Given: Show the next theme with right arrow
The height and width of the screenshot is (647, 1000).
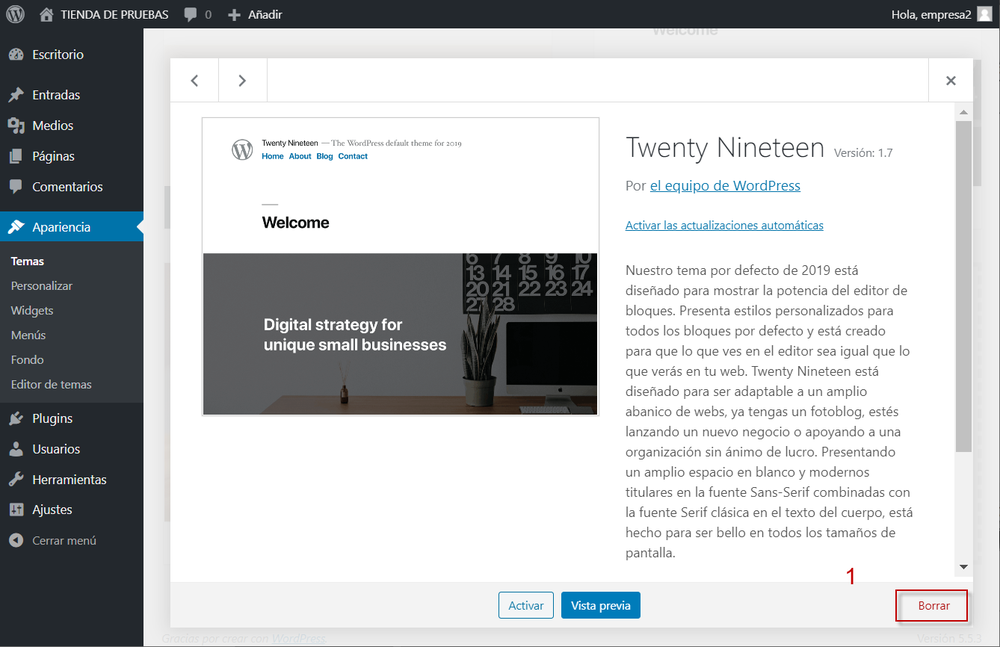Looking at the screenshot, I should [242, 80].
